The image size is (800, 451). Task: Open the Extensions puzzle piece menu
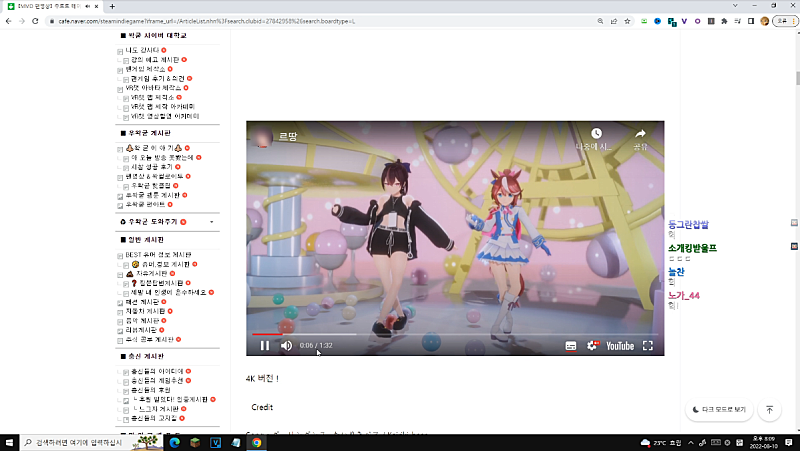pos(724,21)
